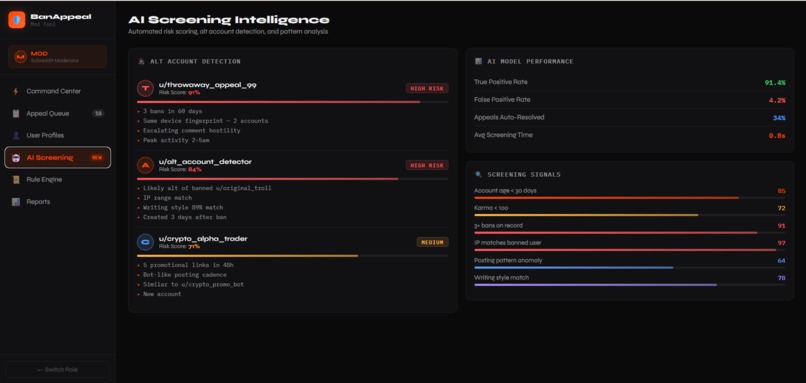The height and width of the screenshot is (383, 806).
Task: Click the Alt Account Detection header icon
Action: (141, 62)
